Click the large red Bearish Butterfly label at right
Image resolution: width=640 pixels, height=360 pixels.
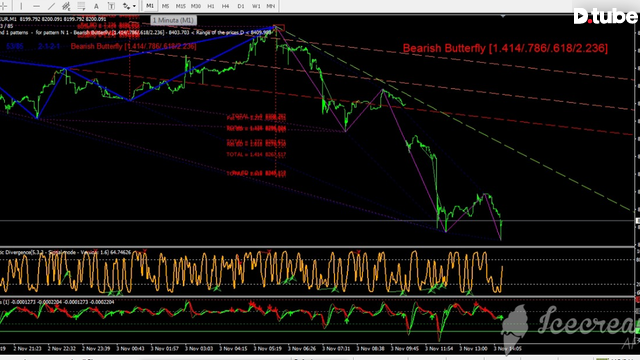pyautogui.click(x=505, y=48)
